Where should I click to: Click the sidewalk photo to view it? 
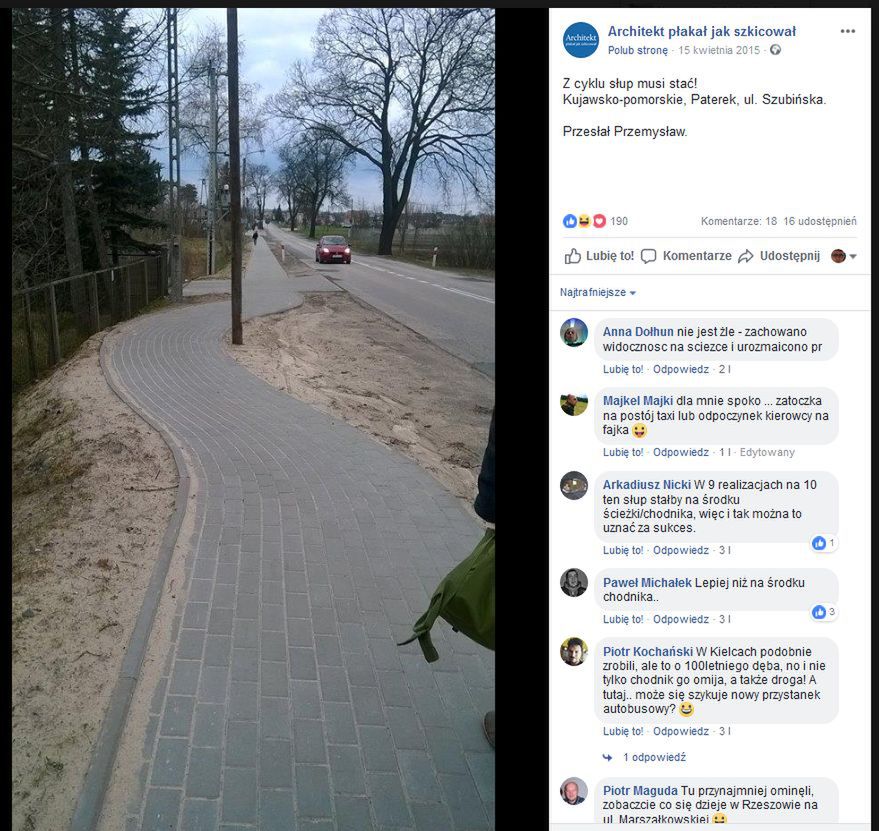(253, 419)
